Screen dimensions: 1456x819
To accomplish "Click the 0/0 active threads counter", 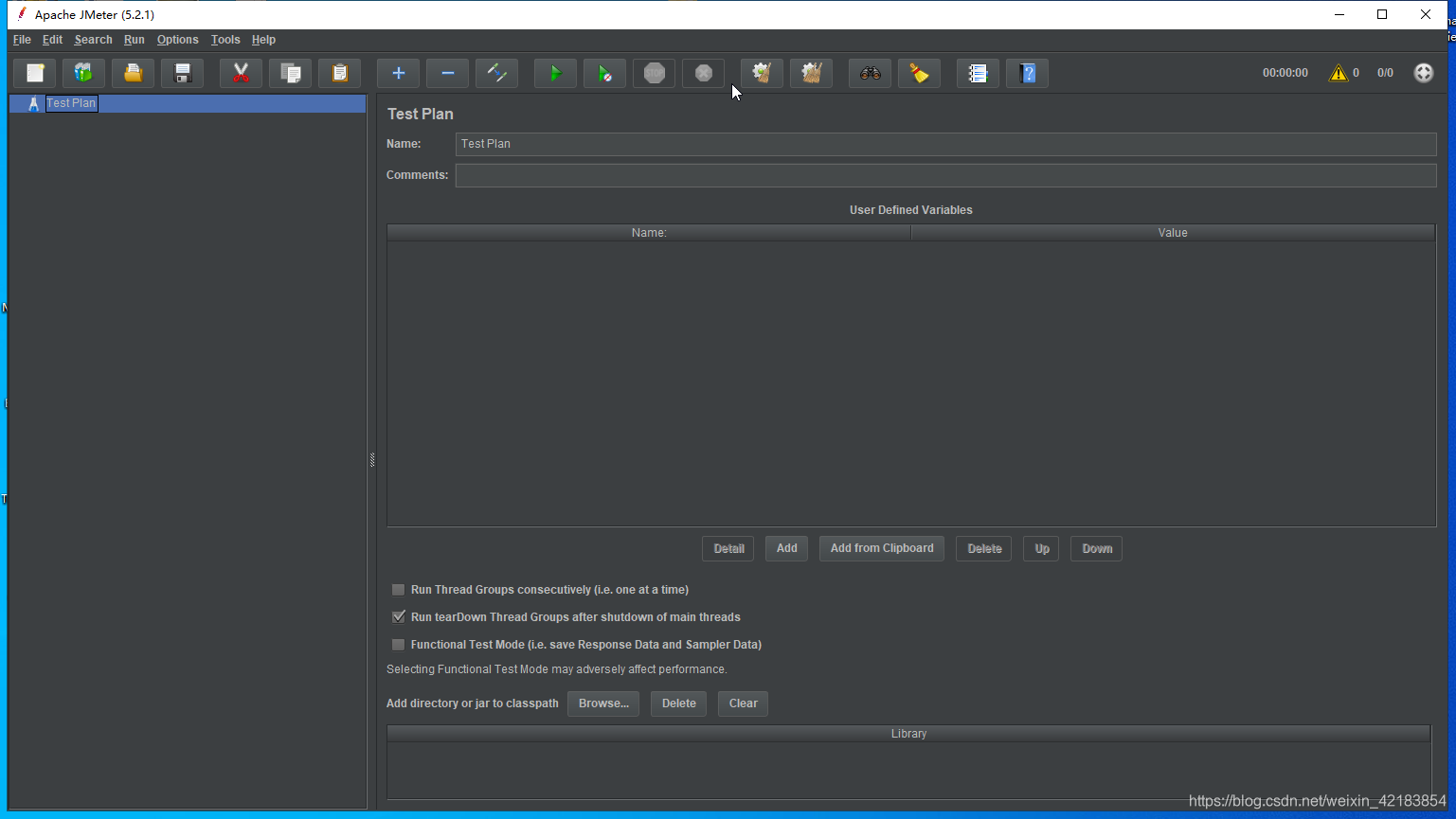I will pyautogui.click(x=1385, y=73).
